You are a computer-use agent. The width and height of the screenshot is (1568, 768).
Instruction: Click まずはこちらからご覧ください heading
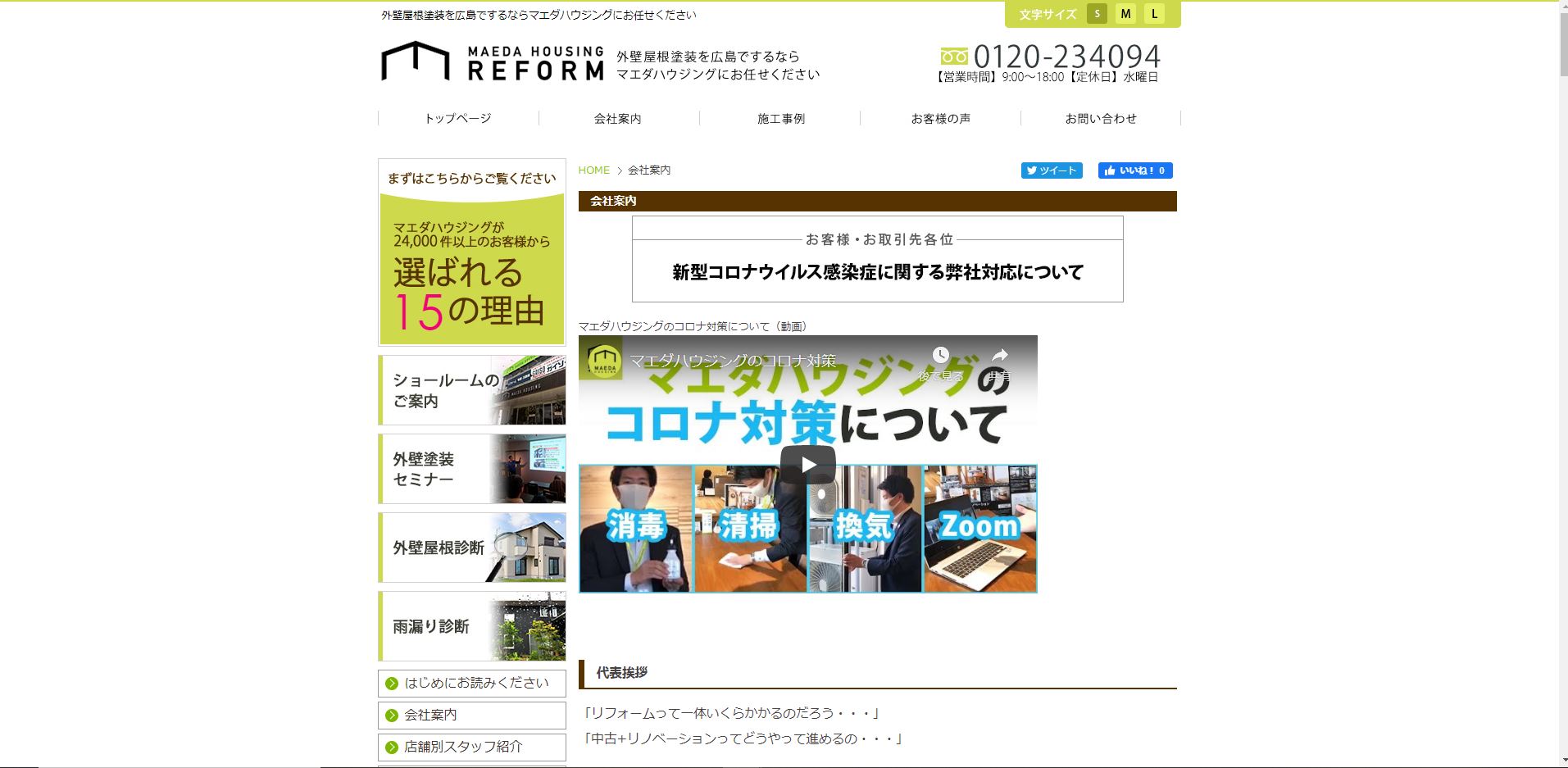472,179
